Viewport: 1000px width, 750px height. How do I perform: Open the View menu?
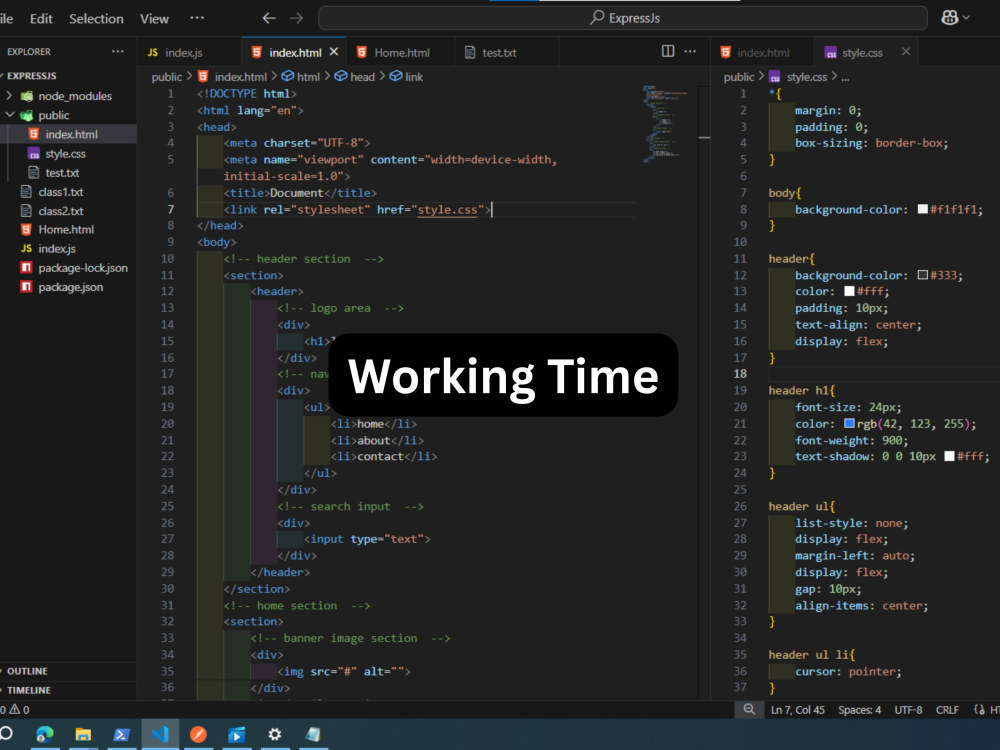tap(154, 18)
